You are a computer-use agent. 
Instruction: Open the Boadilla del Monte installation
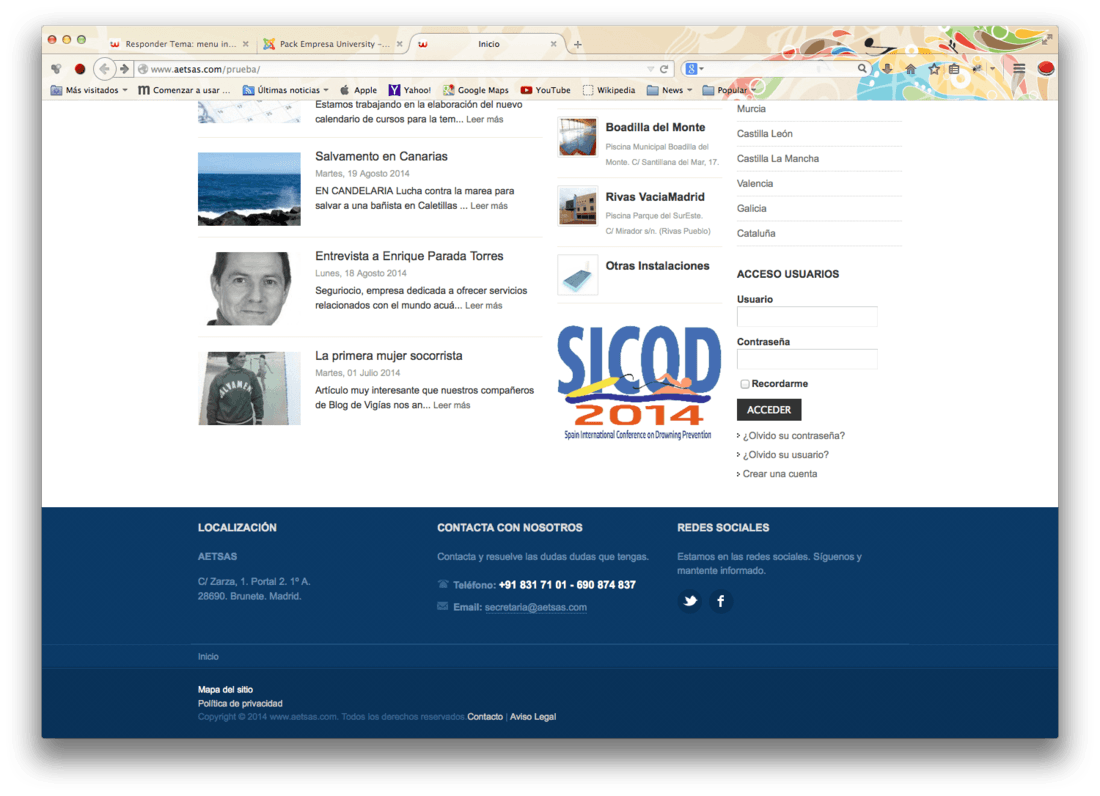[655, 127]
